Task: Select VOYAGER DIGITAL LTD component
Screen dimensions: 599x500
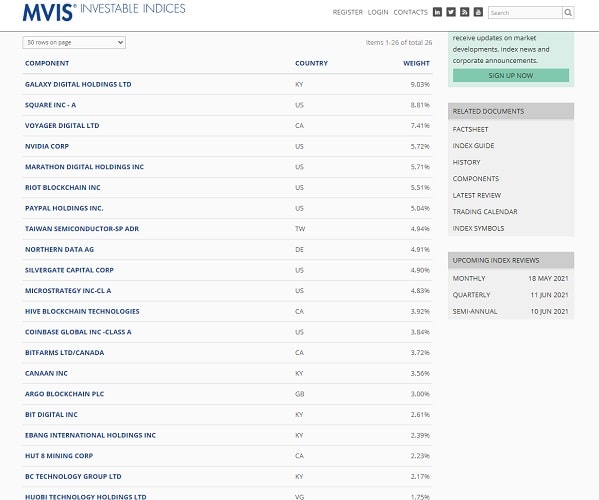Action: pyautogui.click(x=62, y=126)
